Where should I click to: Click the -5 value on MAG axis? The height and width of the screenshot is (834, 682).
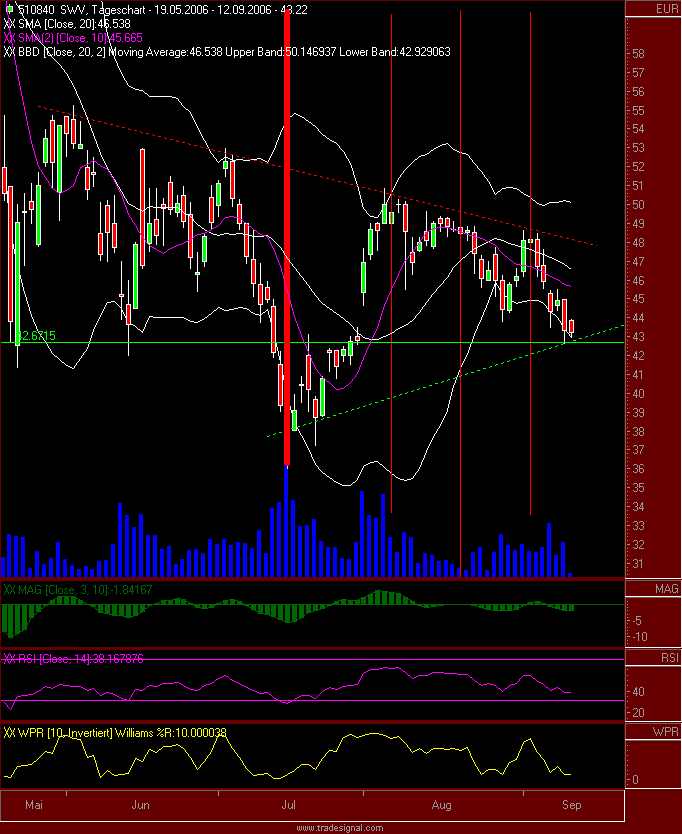(x=637, y=621)
